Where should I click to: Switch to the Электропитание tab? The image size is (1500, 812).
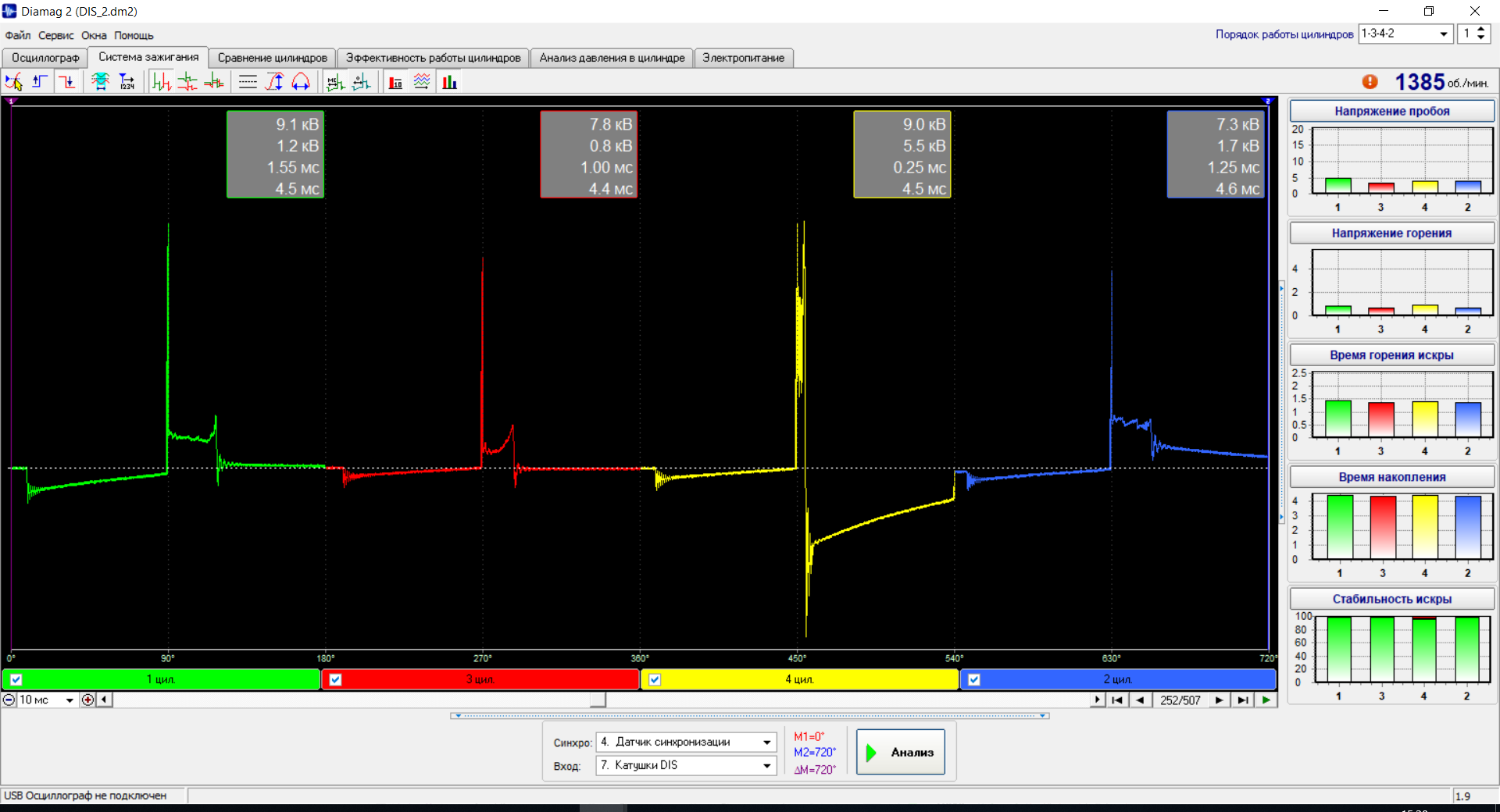(743, 58)
